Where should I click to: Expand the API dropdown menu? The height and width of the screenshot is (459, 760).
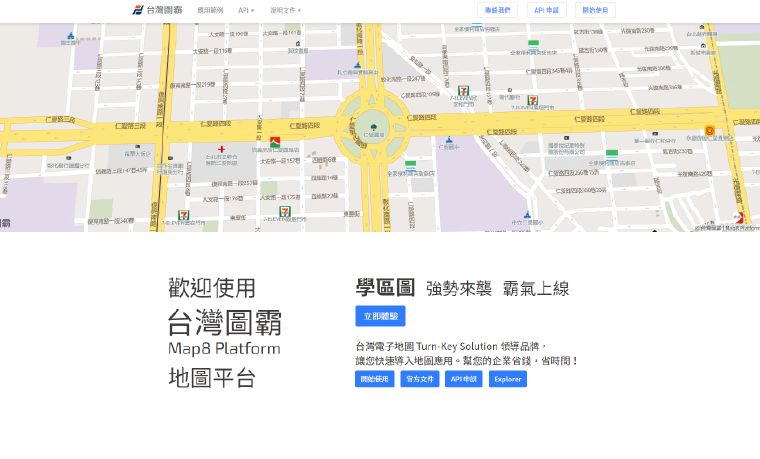pyautogui.click(x=246, y=10)
